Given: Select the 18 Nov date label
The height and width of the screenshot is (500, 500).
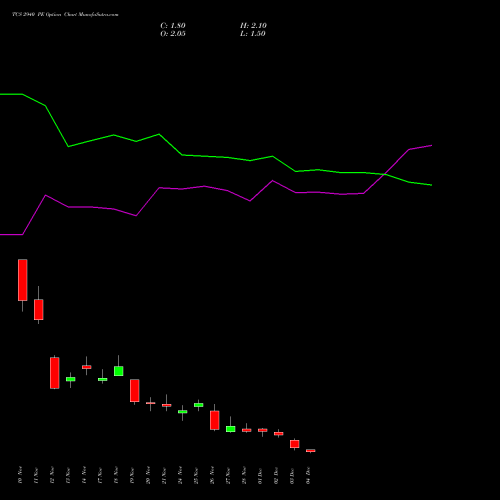Looking at the screenshot, I should 116,475.
